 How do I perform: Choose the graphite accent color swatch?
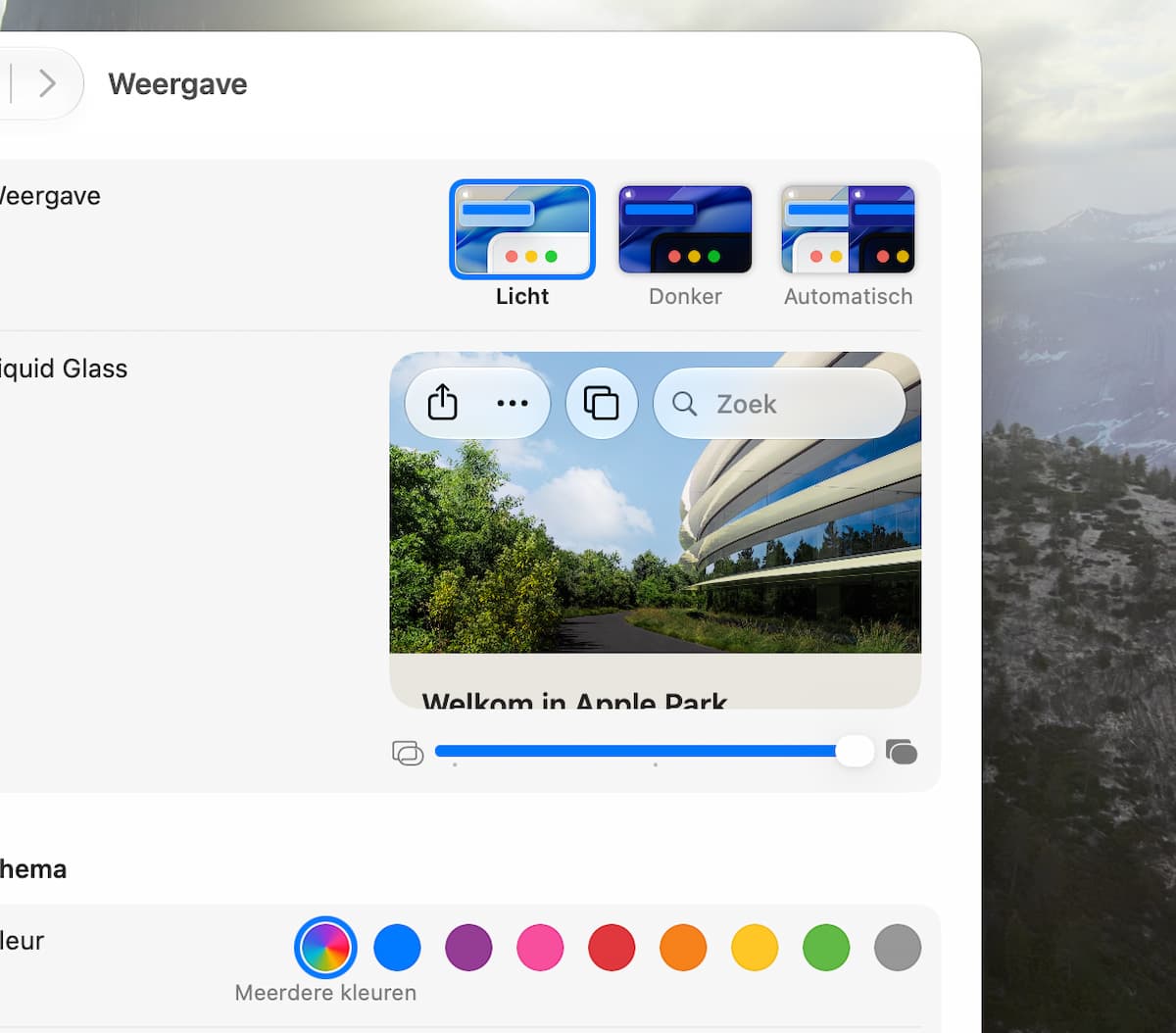pyautogui.click(x=898, y=948)
